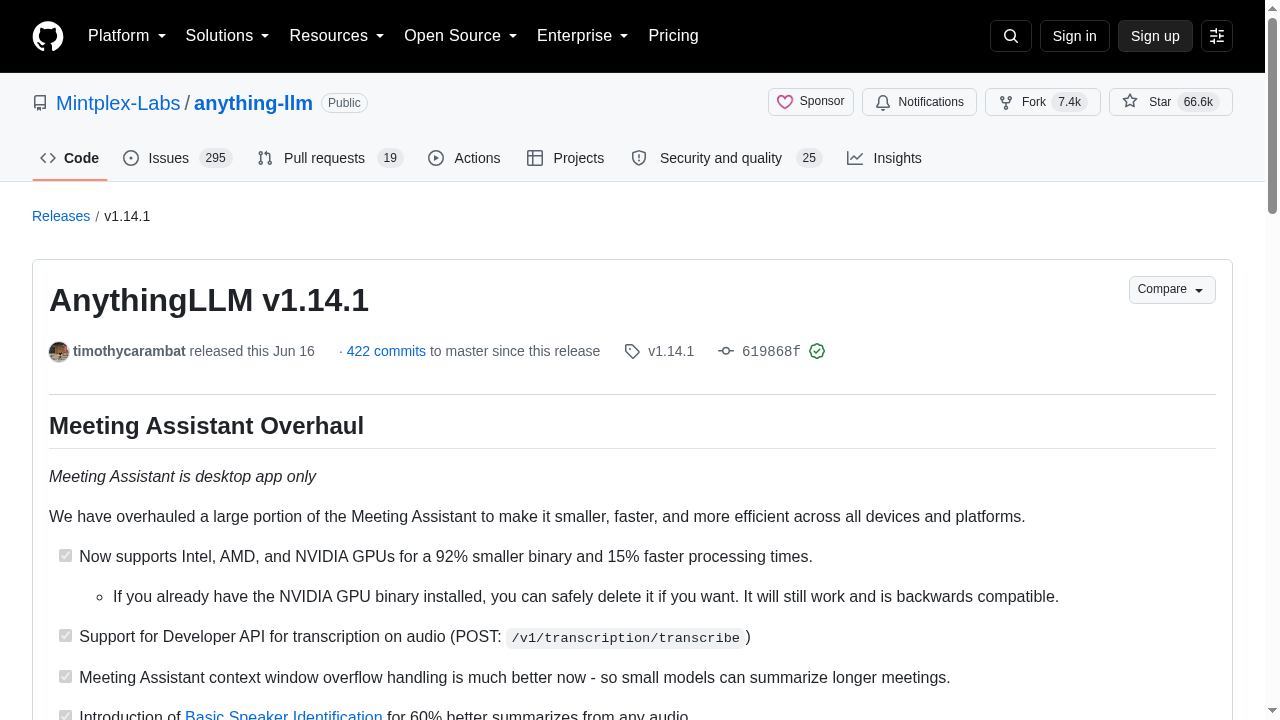Click the tag icon beside v1.14.1
This screenshot has width=1280, height=720.
tap(632, 351)
